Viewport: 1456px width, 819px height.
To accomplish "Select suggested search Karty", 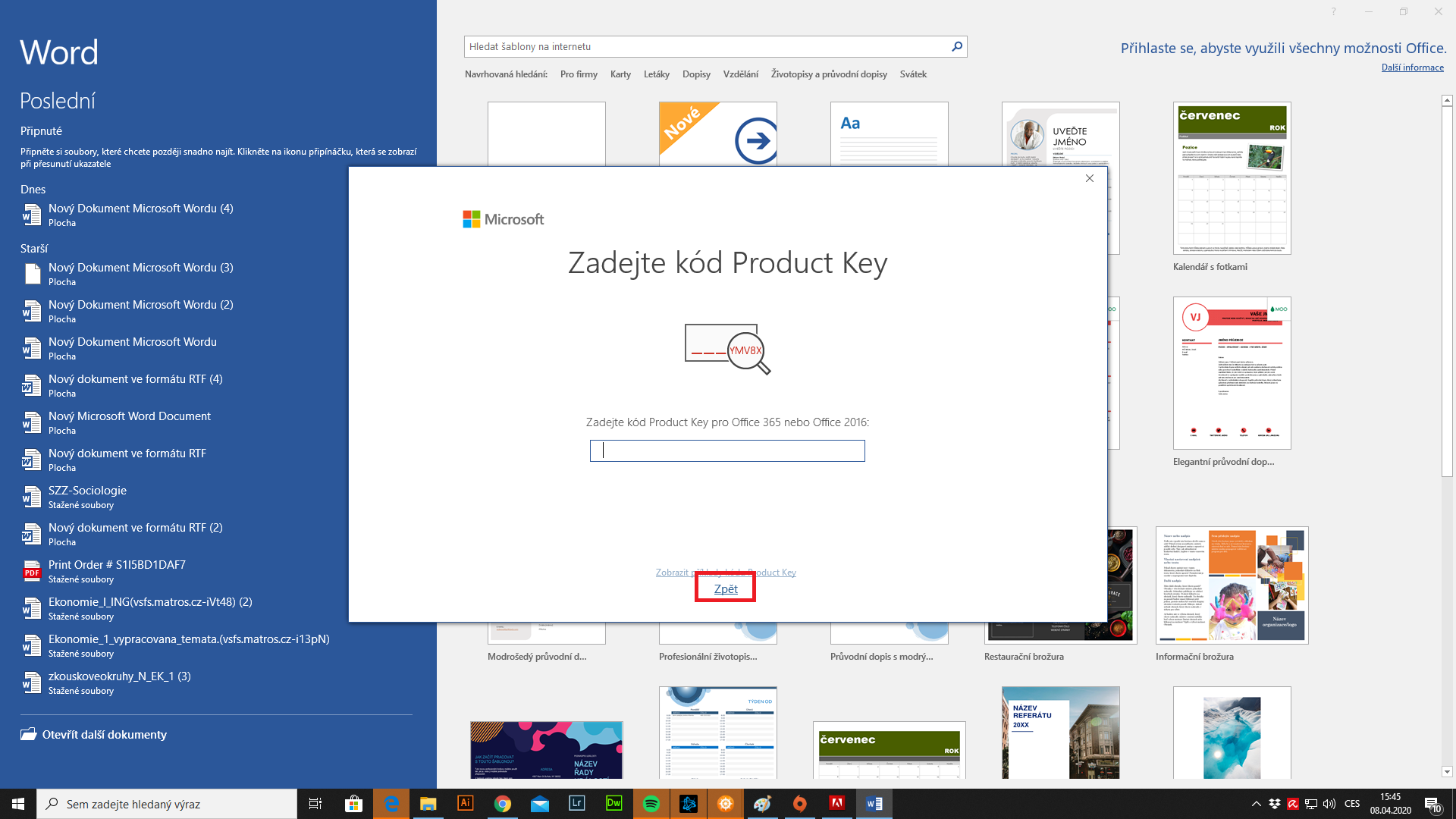I will (620, 74).
